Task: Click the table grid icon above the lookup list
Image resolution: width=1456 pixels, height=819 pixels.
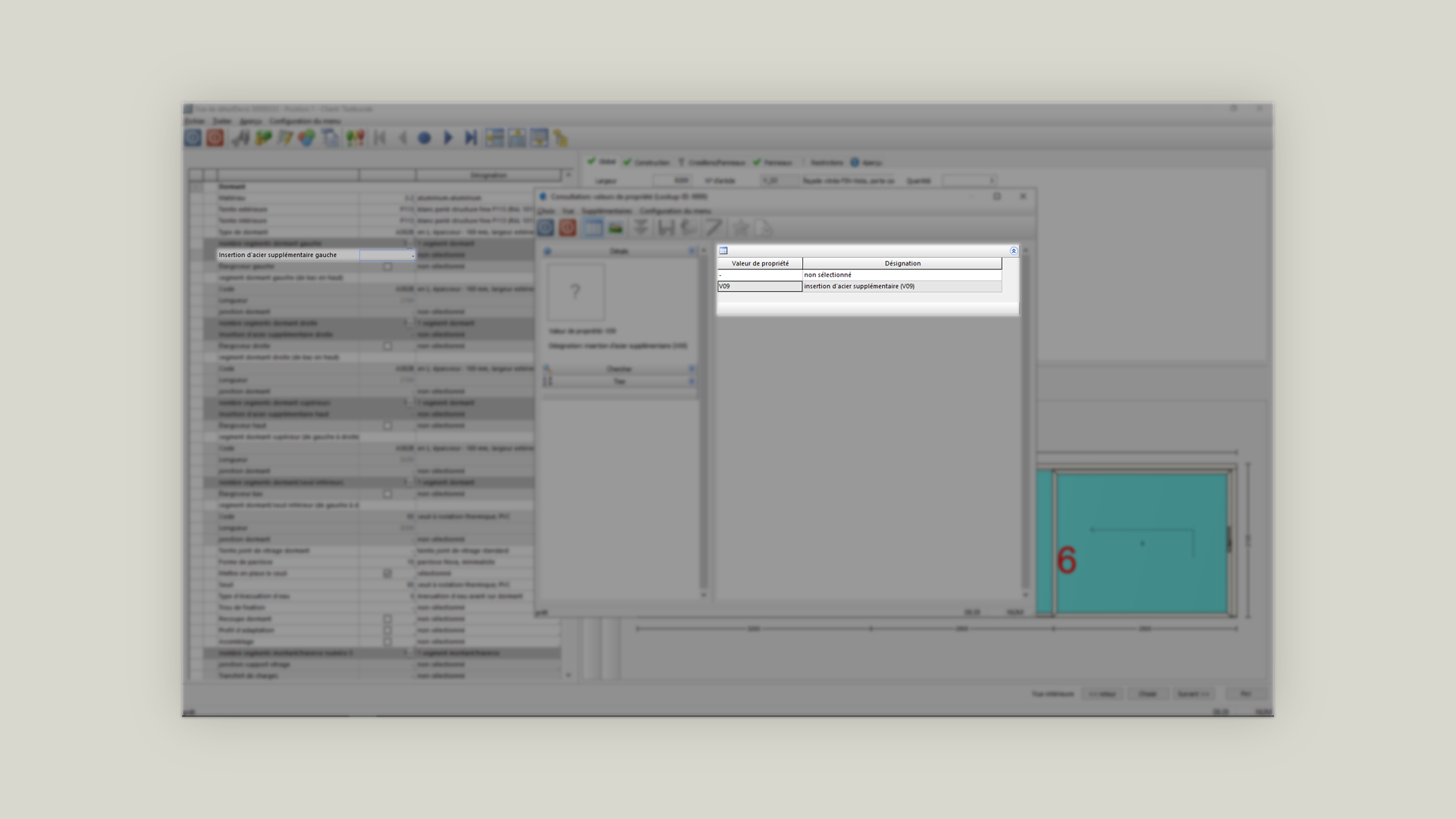Action: coord(723,251)
